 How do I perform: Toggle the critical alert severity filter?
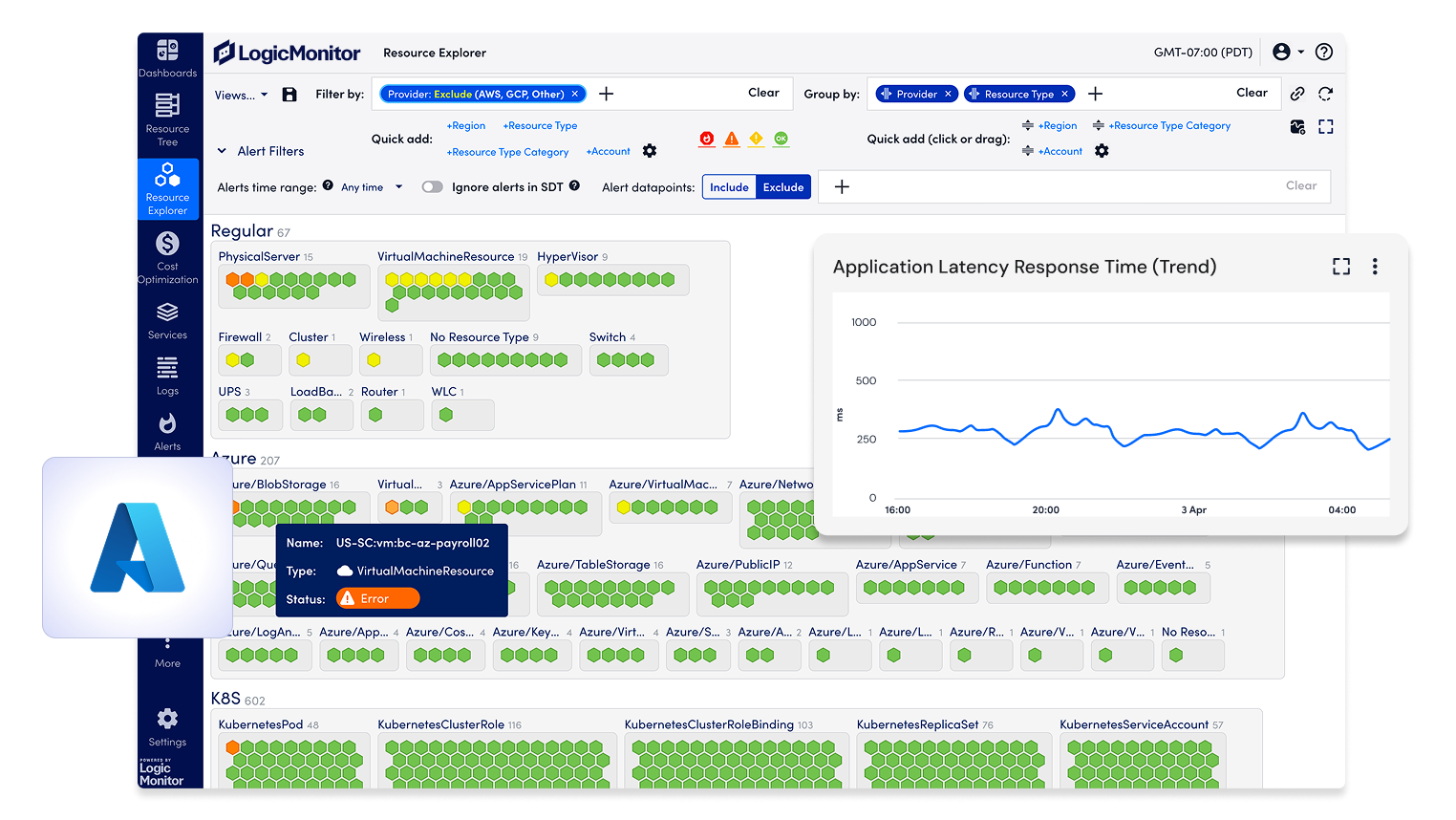707,139
